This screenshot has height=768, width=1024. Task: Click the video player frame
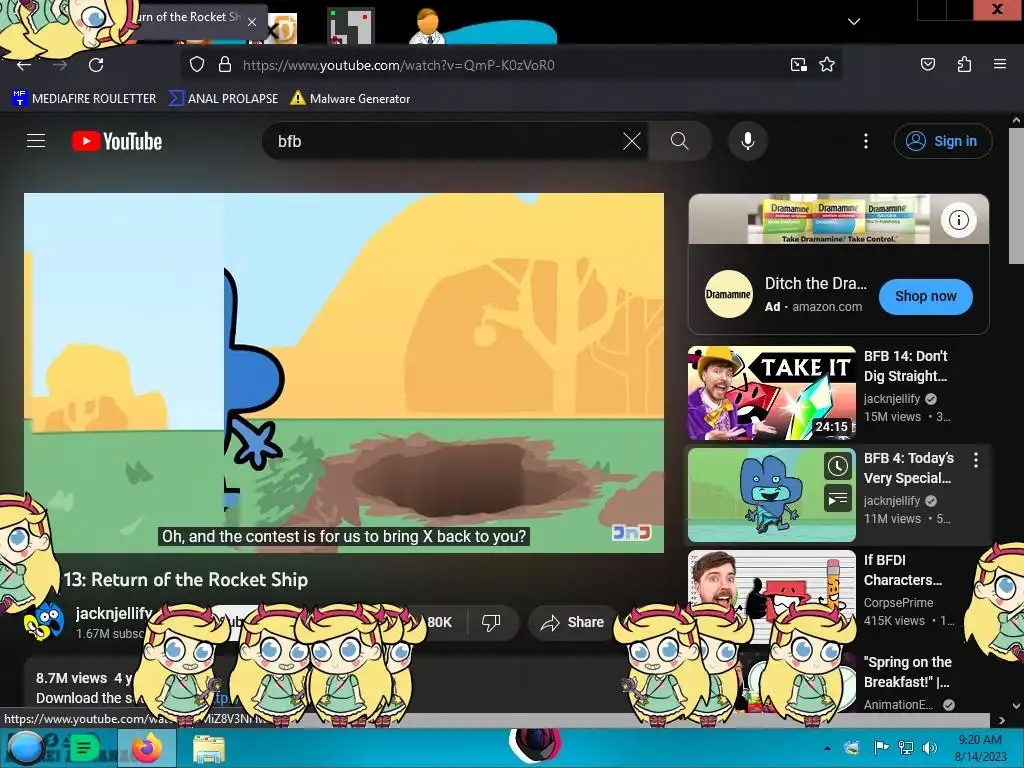344,373
